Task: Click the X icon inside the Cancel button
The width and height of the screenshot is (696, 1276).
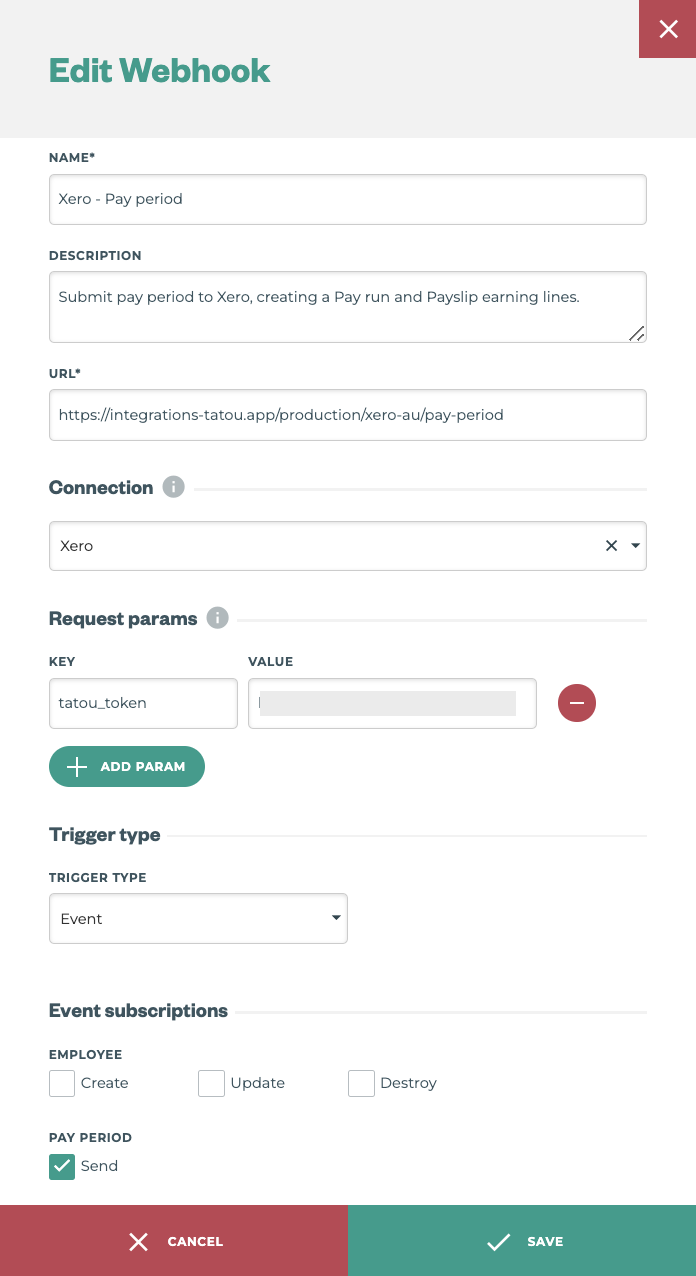Action: point(138,1242)
